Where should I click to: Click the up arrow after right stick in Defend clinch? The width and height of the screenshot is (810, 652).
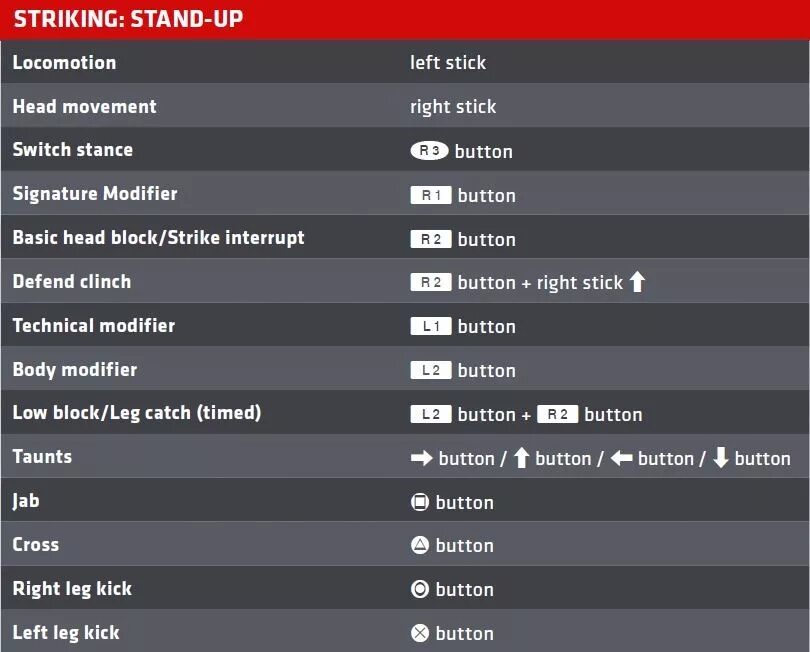pyautogui.click(x=637, y=282)
